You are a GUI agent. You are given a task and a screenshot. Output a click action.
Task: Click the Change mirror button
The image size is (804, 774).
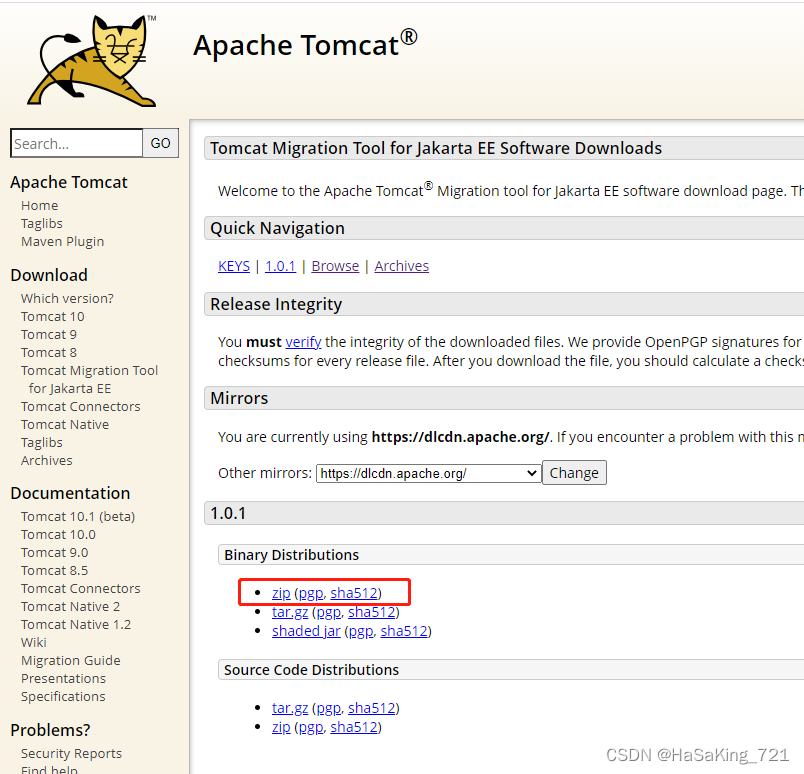pyautogui.click(x=574, y=472)
